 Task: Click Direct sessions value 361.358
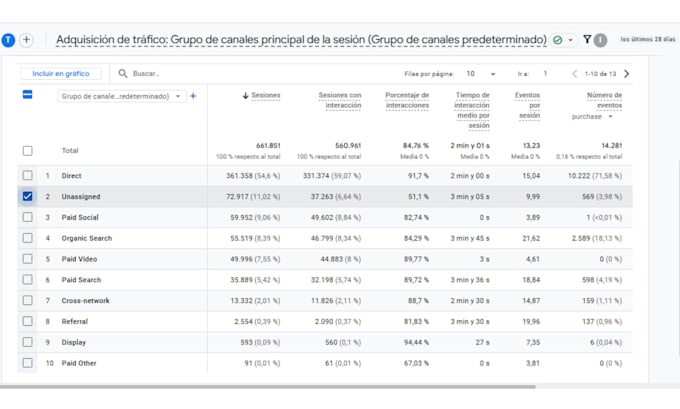pos(239,176)
